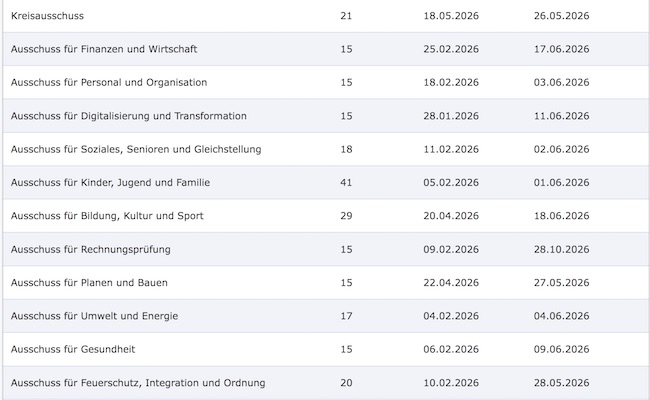Click Ausschuss für Soziales, Senioren und Gleichstellung
Image resolution: width=650 pixels, height=400 pixels.
click(136, 149)
